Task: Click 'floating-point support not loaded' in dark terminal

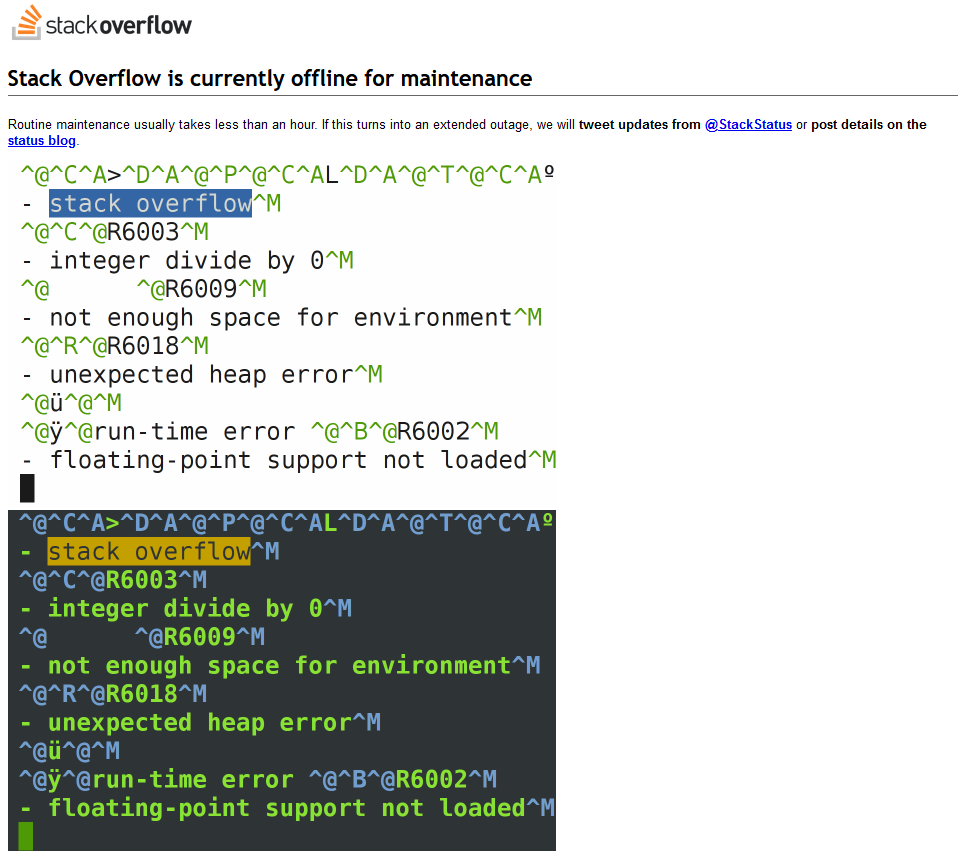Action: [287, 808]
